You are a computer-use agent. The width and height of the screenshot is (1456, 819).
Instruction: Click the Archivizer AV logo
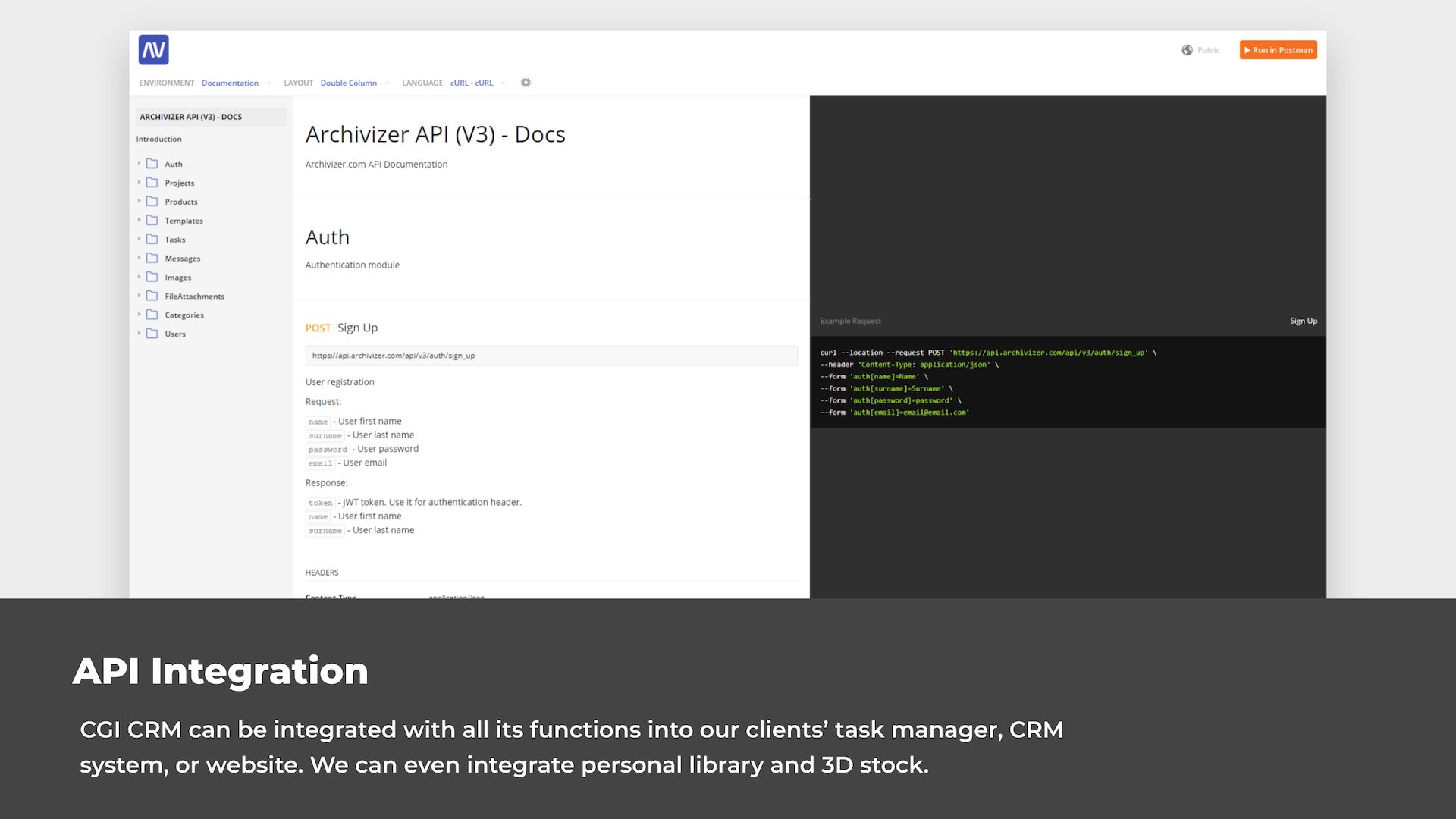pos(153,50)
